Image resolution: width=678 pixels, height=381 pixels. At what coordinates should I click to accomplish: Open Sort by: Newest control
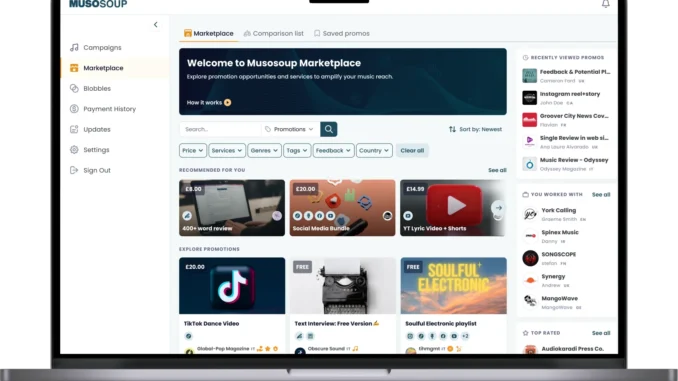(475, 129)
